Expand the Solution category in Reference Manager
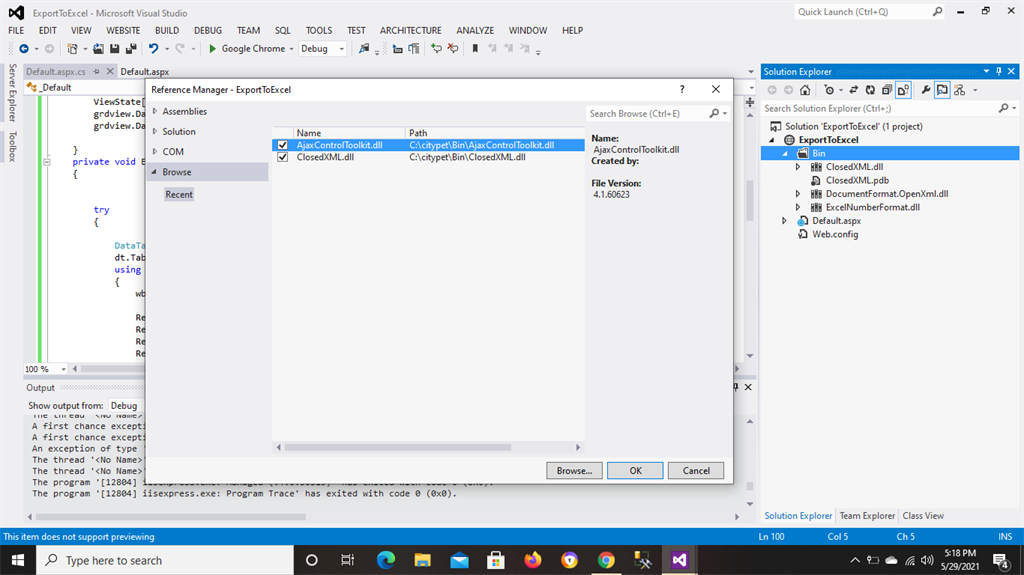 pyautogui.click(x=155, y=131)
